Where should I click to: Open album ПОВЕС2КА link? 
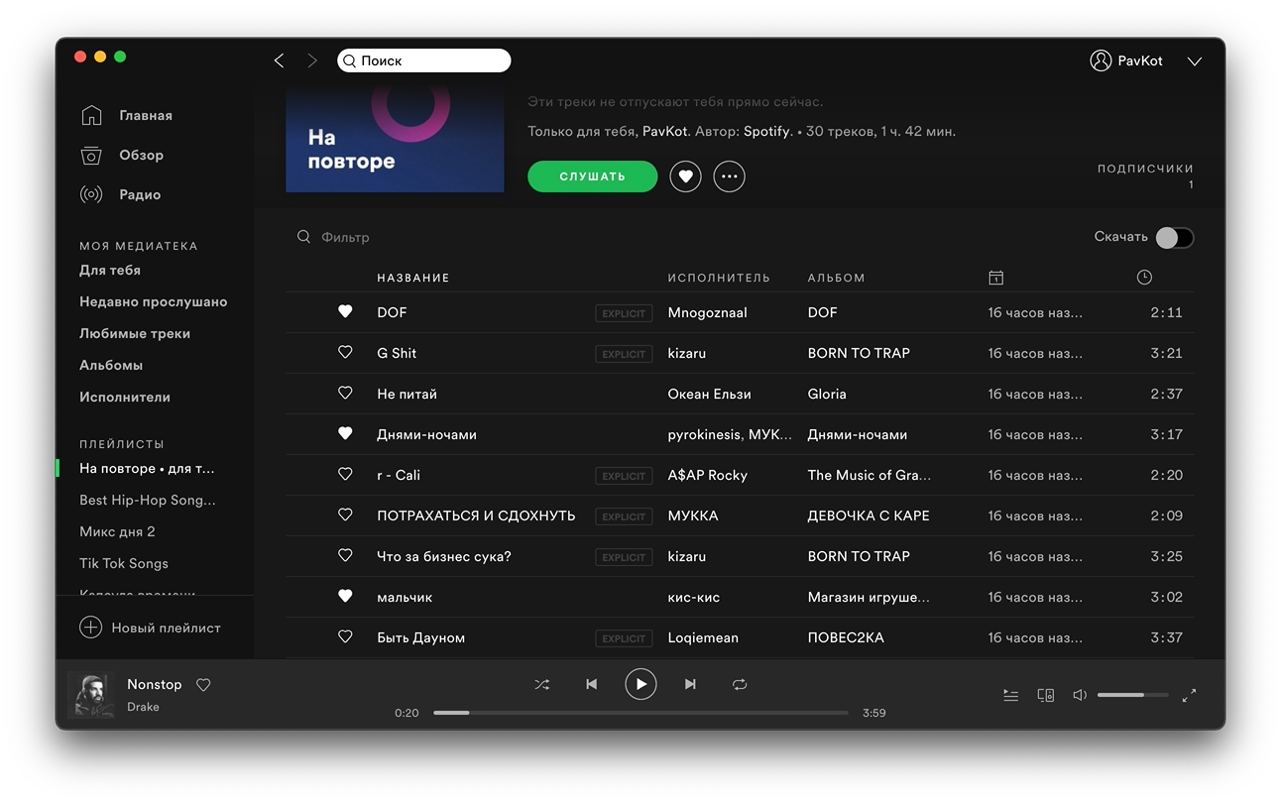pyautogui.click(x=846, y=637)
